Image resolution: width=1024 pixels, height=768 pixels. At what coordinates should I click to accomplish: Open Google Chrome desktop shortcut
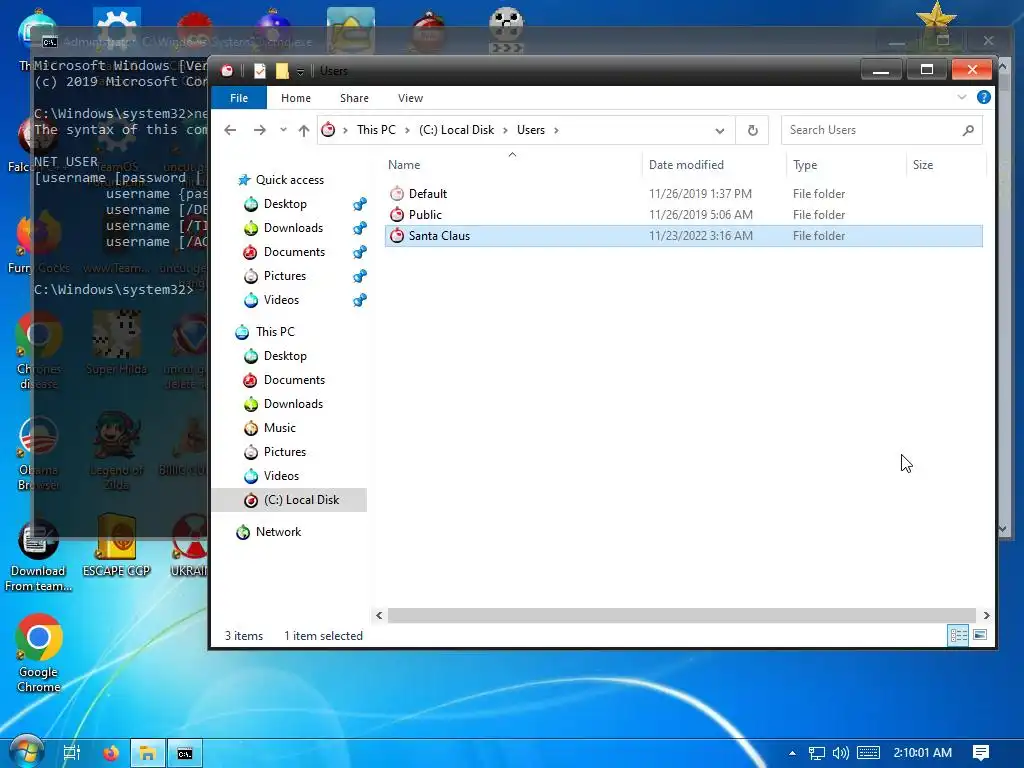(39, 652)
